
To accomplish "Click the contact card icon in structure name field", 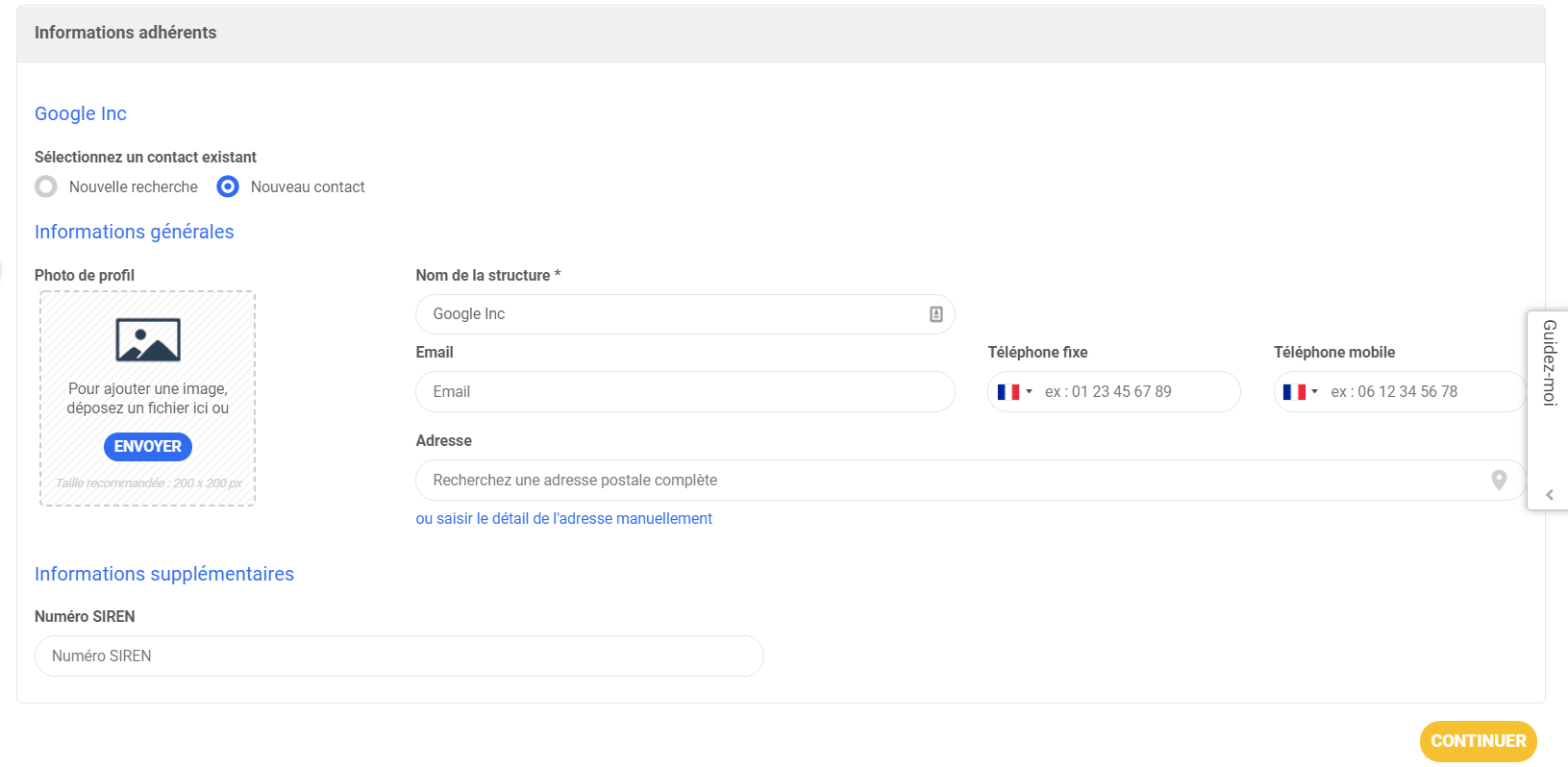I will [x=935, y=314].
